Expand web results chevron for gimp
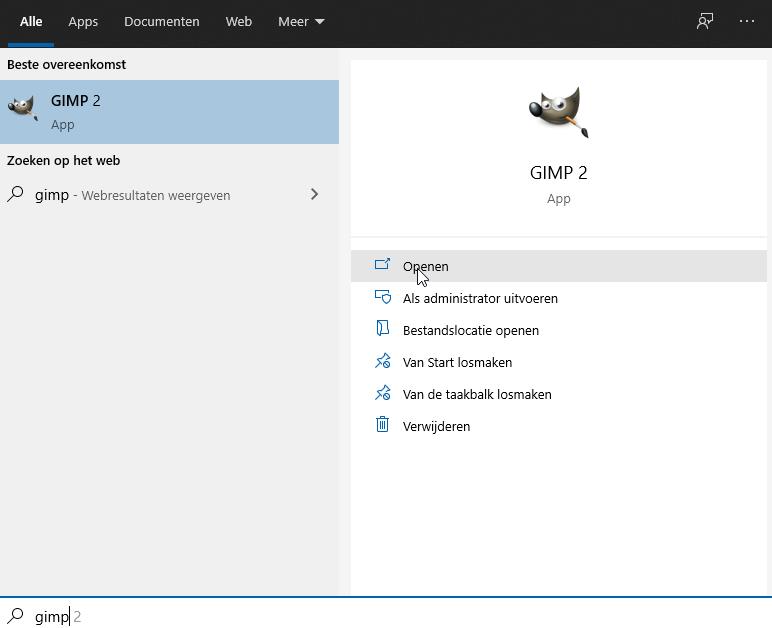The height and width of the screenshot is (628, 772). tap(314, 194)
